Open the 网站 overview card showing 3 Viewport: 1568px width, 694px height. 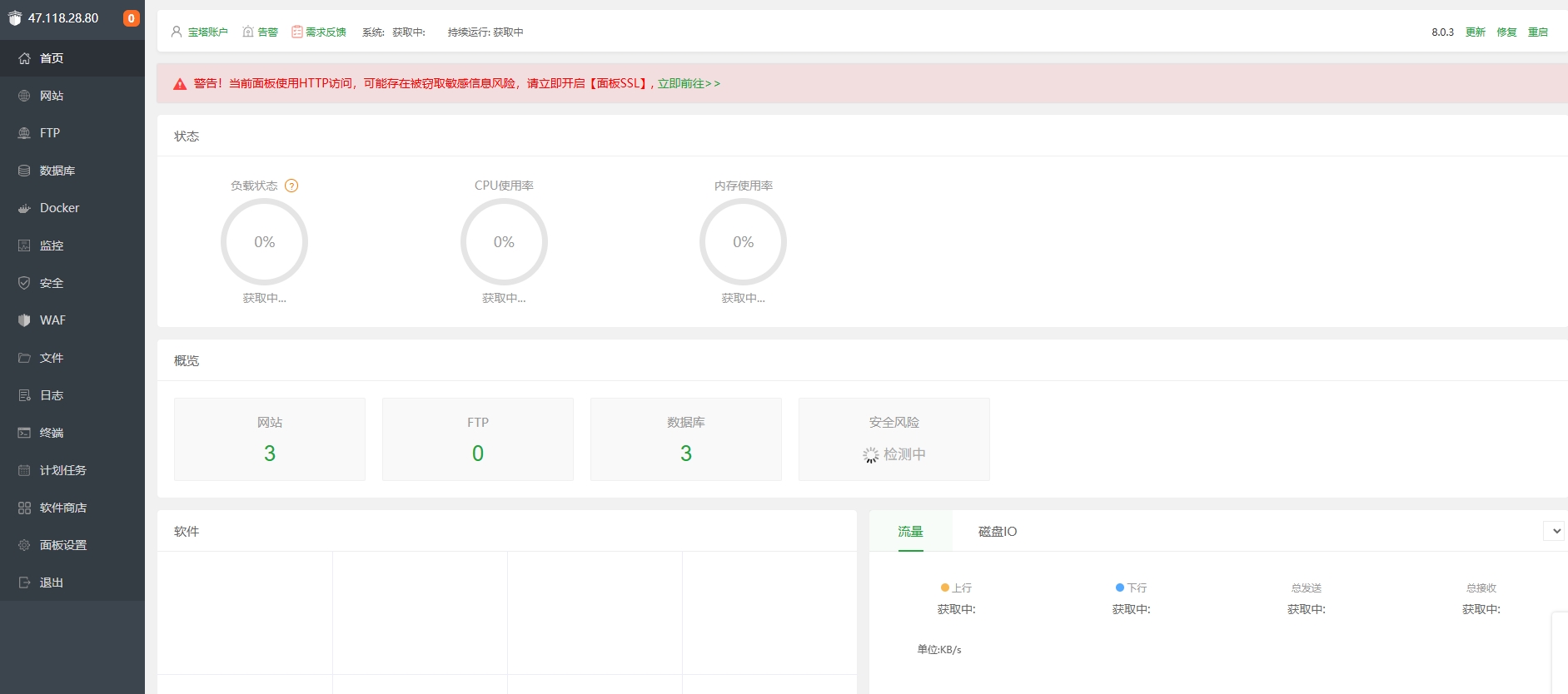(x=270, y=439)
